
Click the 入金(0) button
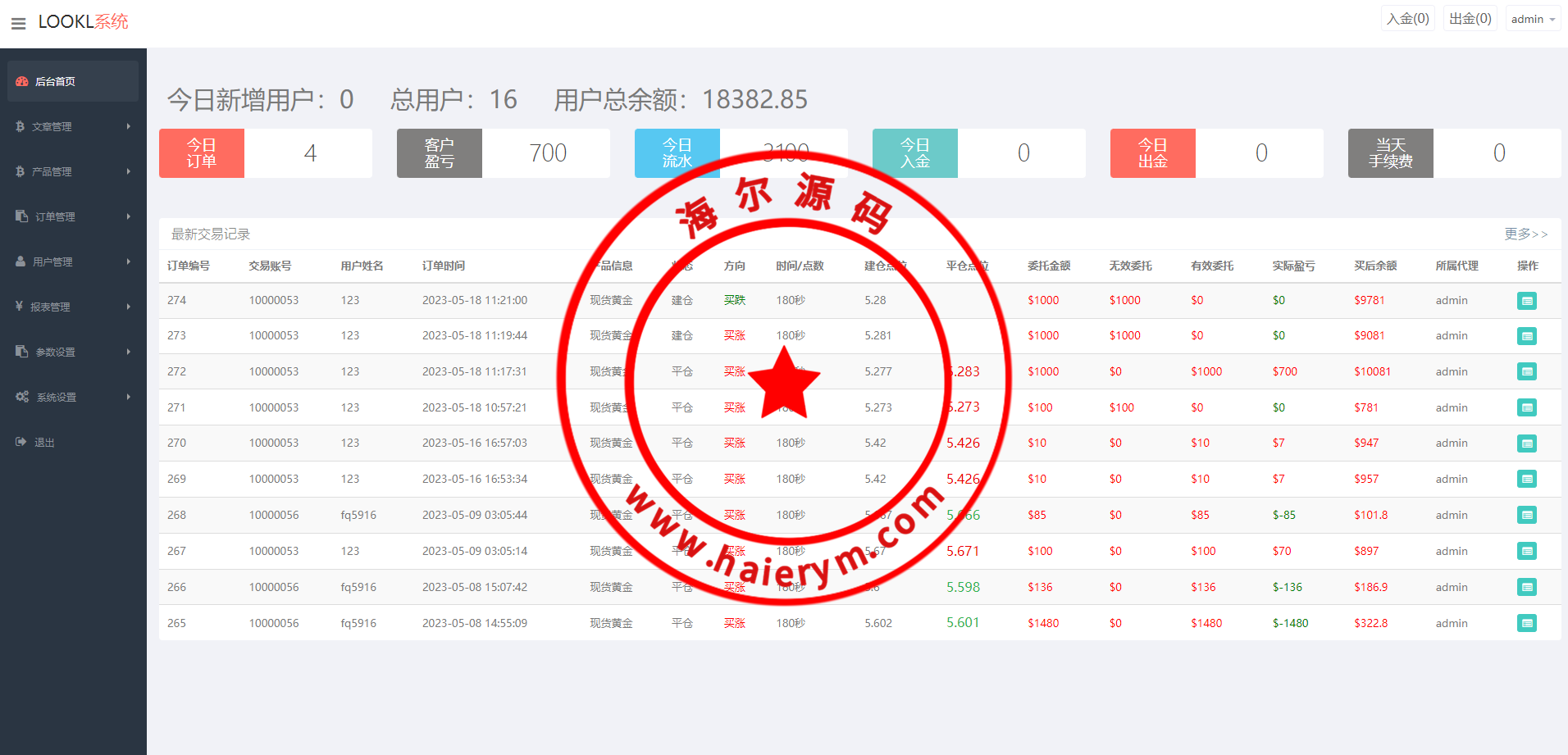pyautogui.click(x=1407, y=19)
